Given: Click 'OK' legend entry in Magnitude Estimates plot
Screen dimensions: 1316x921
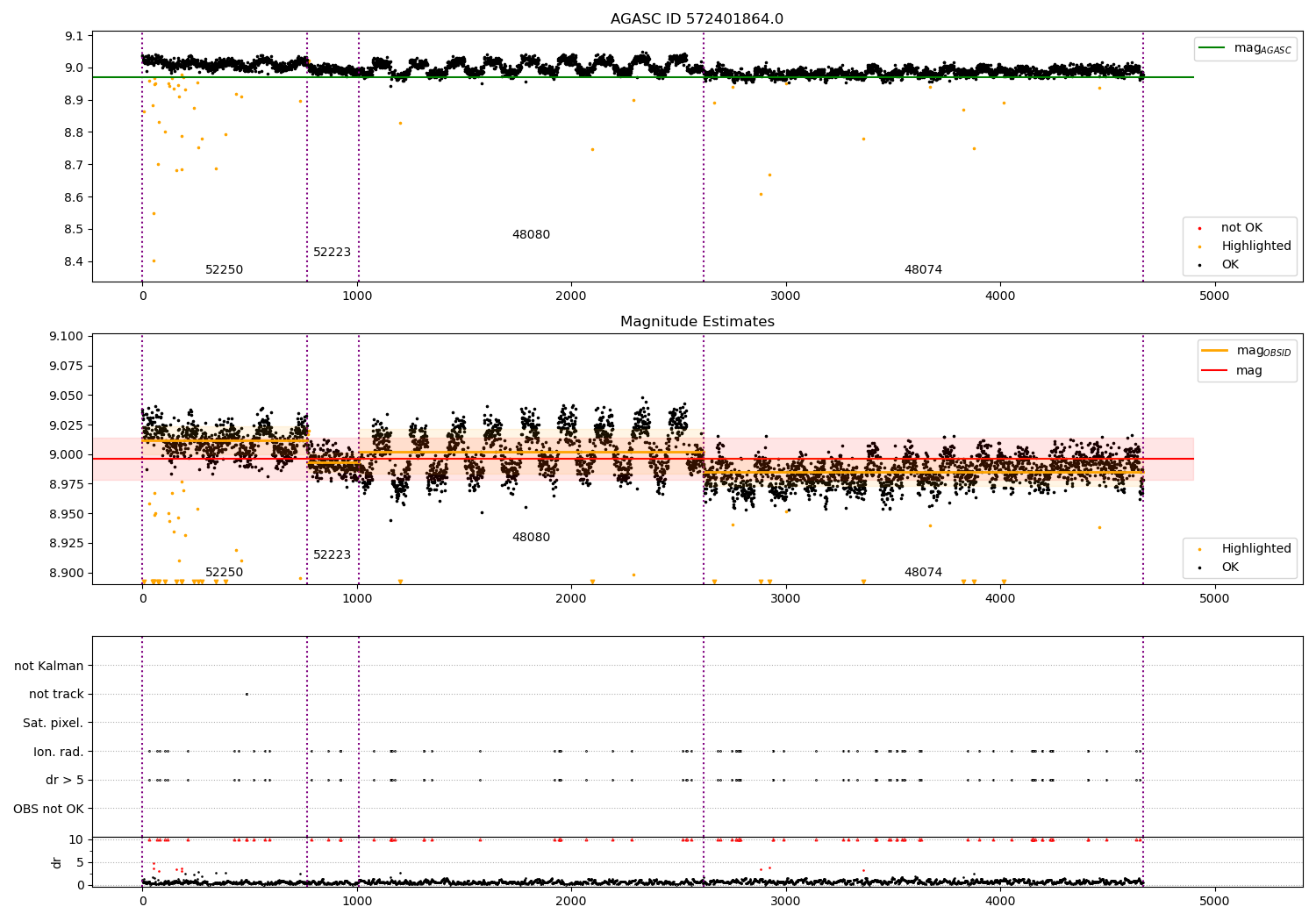Looking at the screenshot, I should 1230,568.
